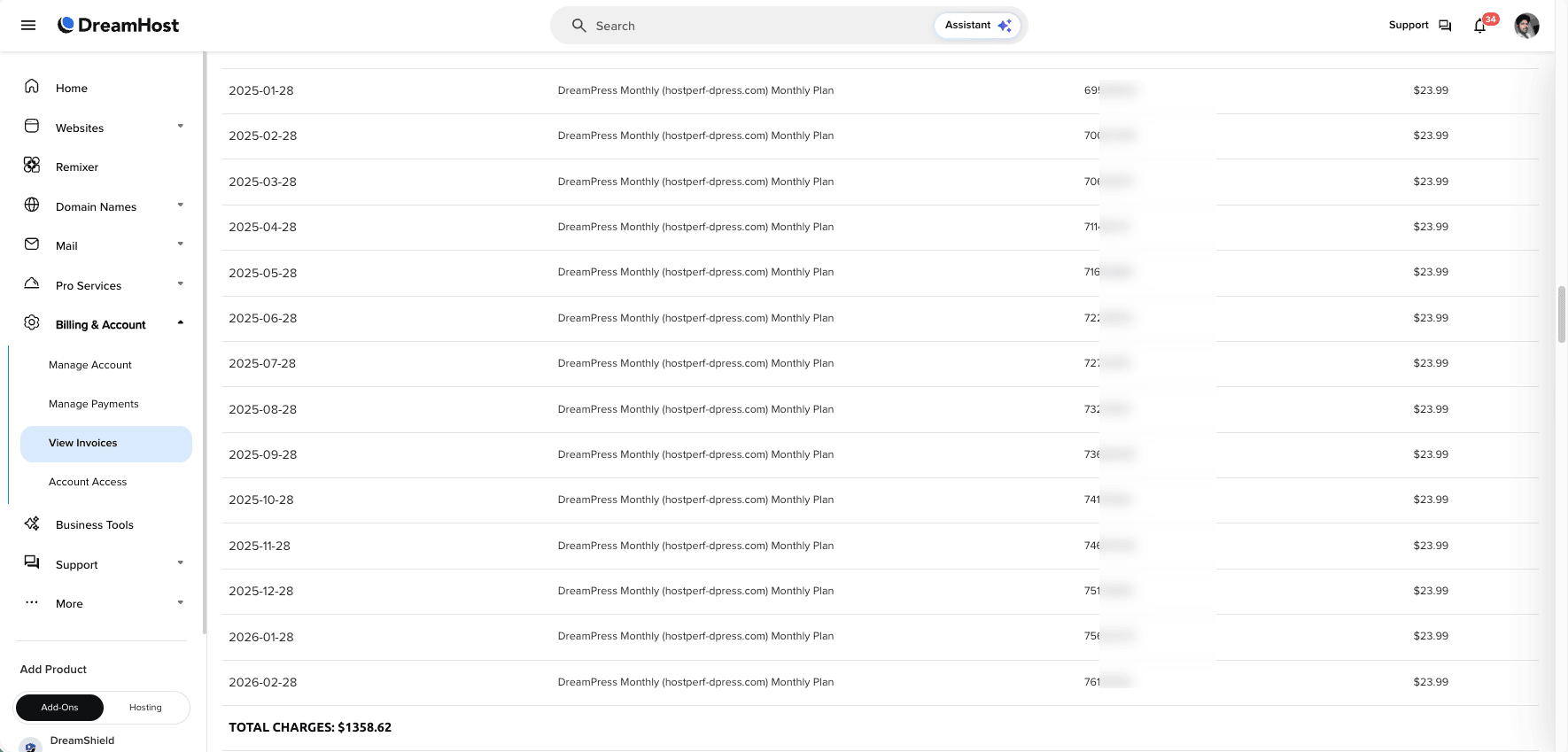Click the $23.99 amount for 2025-01-28
This screenshot has height=752, width=1568.
tap(1431, 90)
